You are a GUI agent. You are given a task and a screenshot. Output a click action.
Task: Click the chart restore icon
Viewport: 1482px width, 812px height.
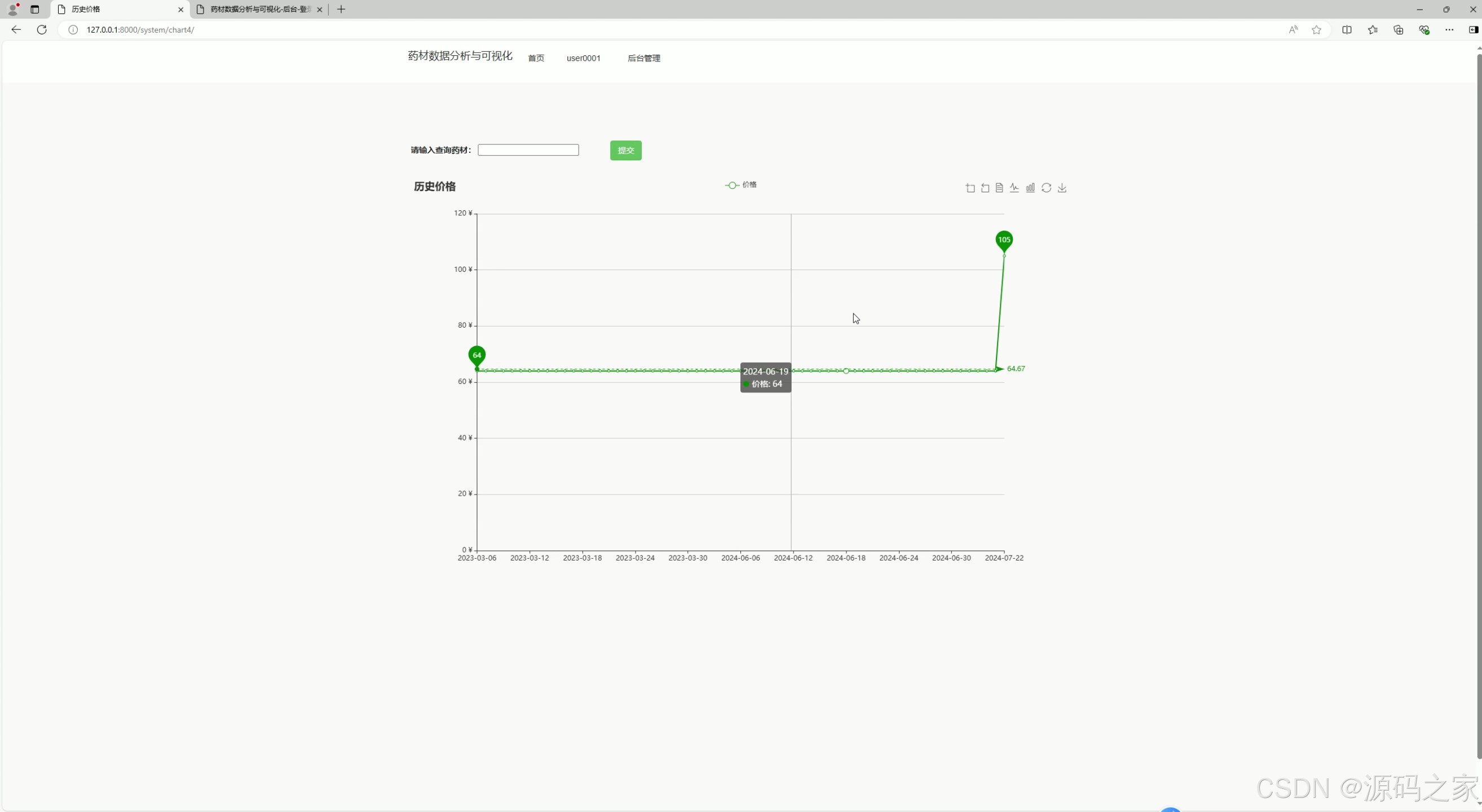coord(1047,188)
